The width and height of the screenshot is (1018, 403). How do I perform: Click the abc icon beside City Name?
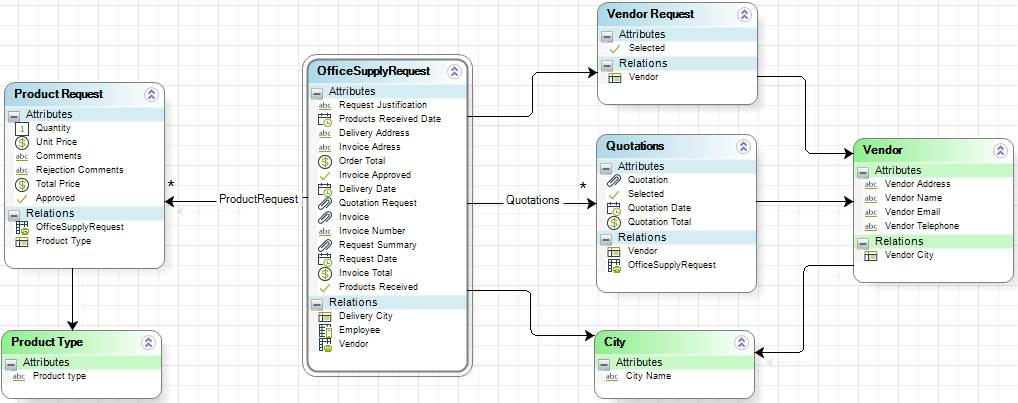click(x=611, y=376)
